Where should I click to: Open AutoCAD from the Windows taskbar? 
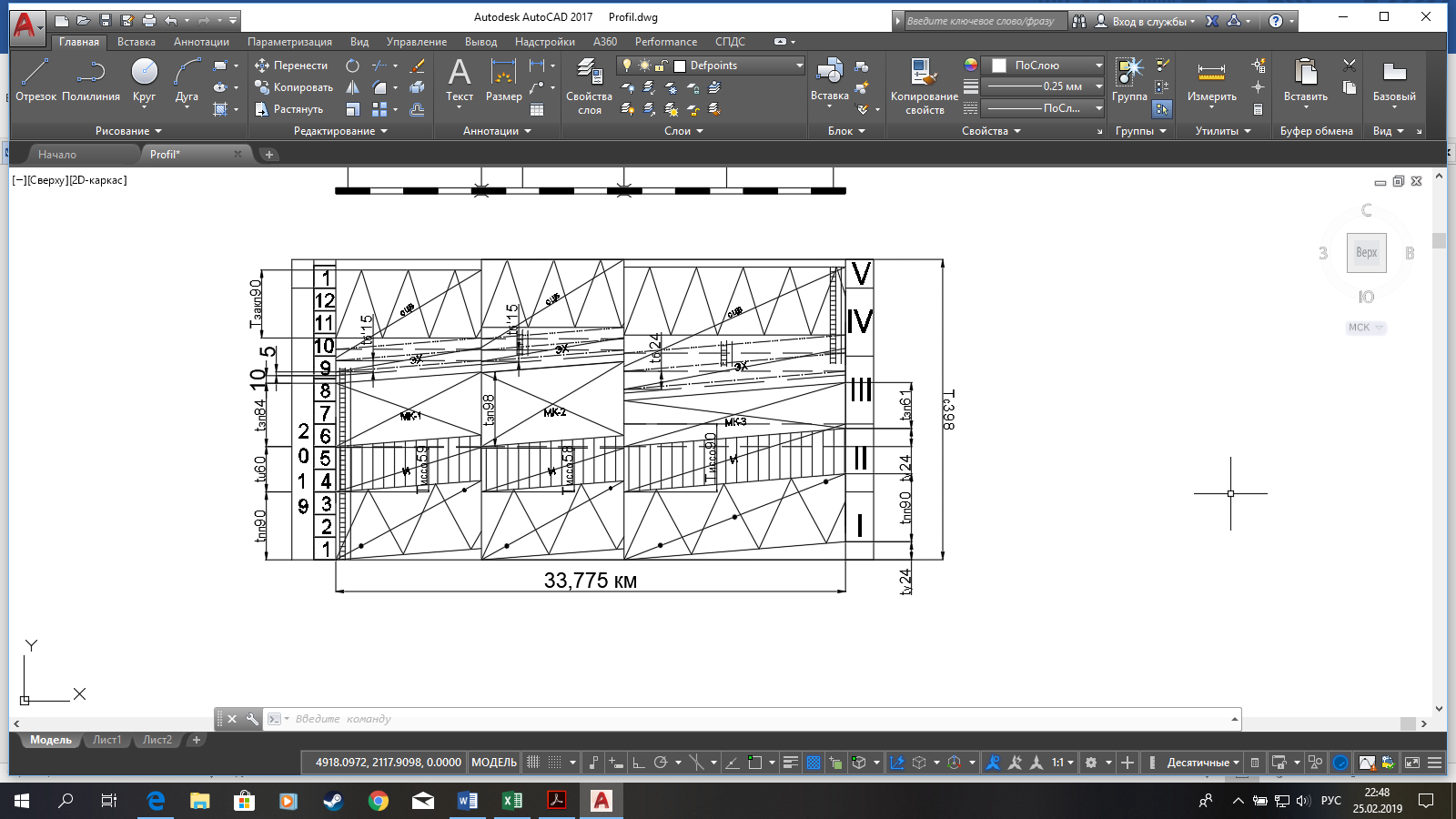[x=602, y=801]
